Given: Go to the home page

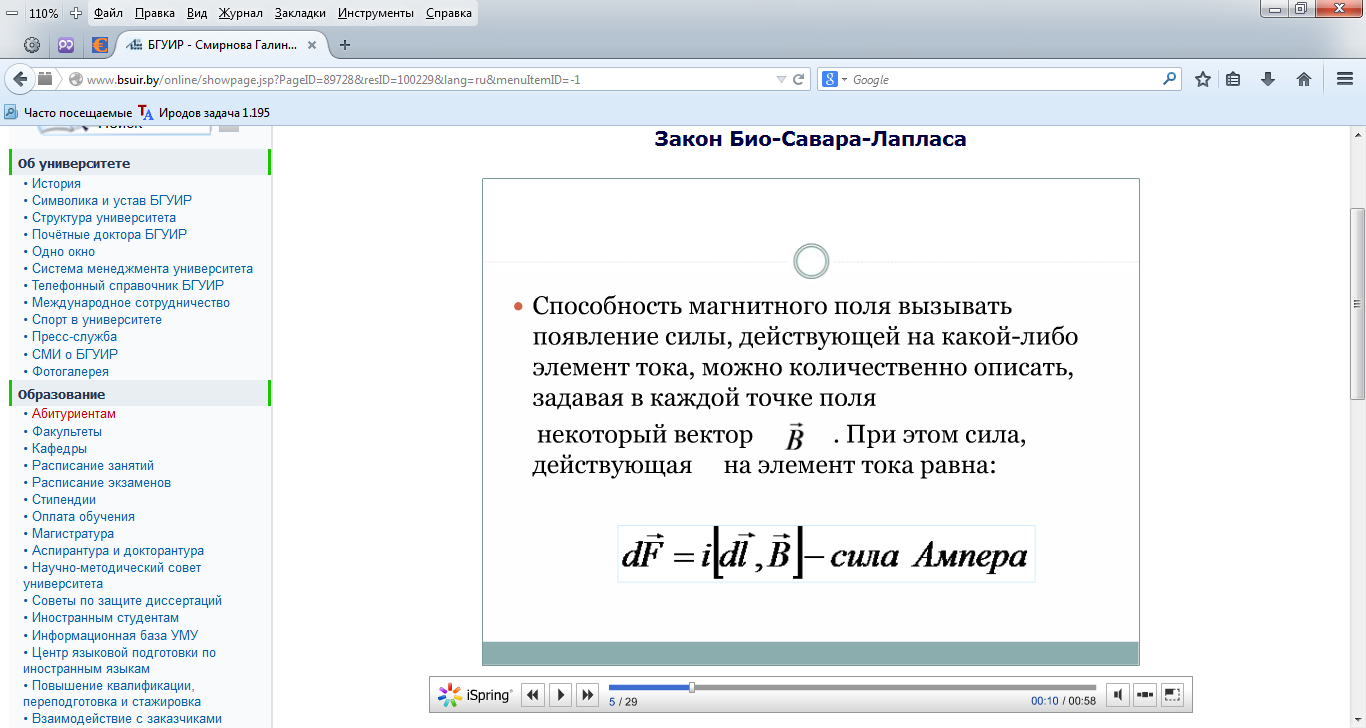Looking at the screenshot, I should click(1304, 79).
